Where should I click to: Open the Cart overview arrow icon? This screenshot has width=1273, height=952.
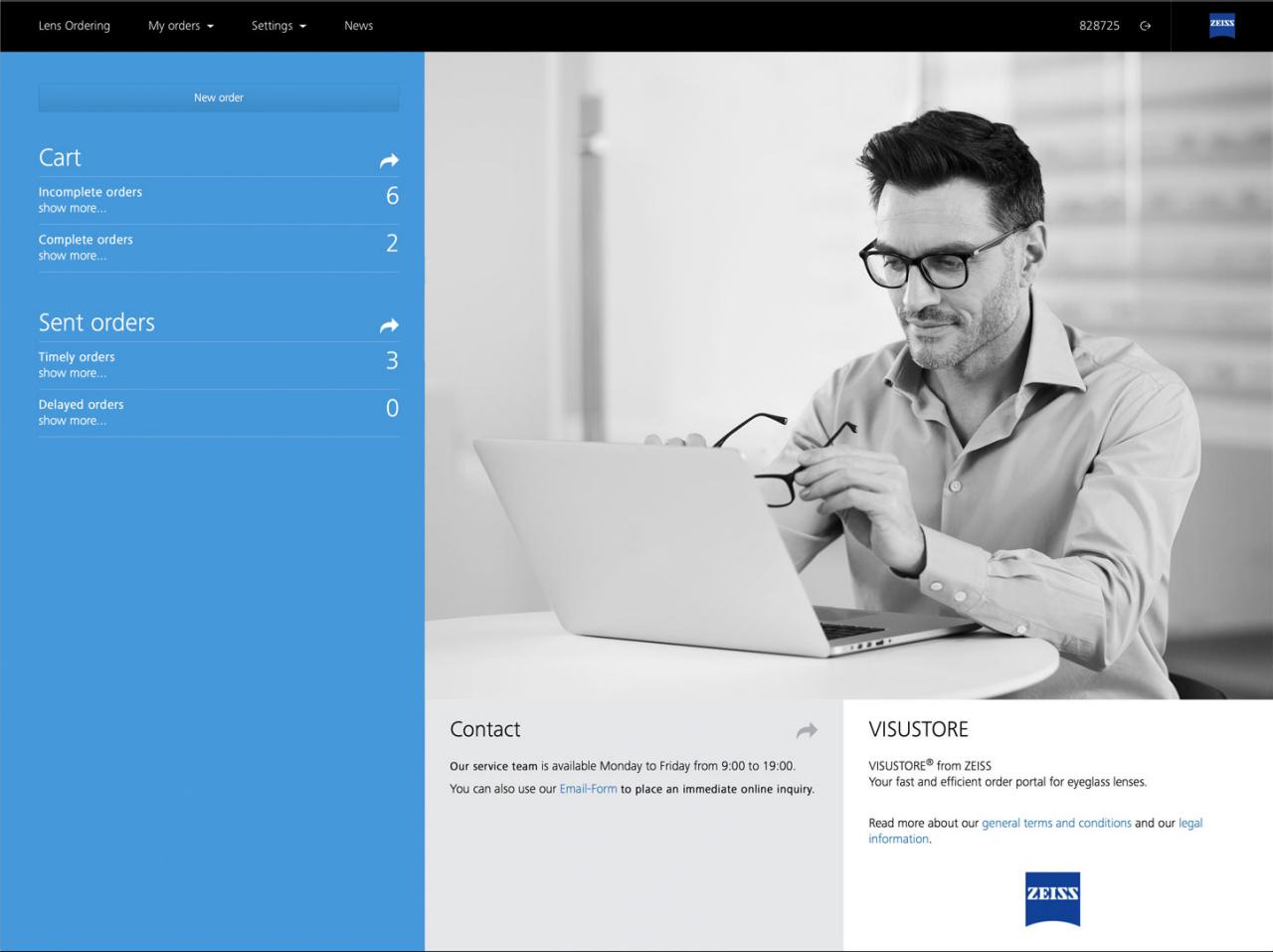tap(388, 160)
